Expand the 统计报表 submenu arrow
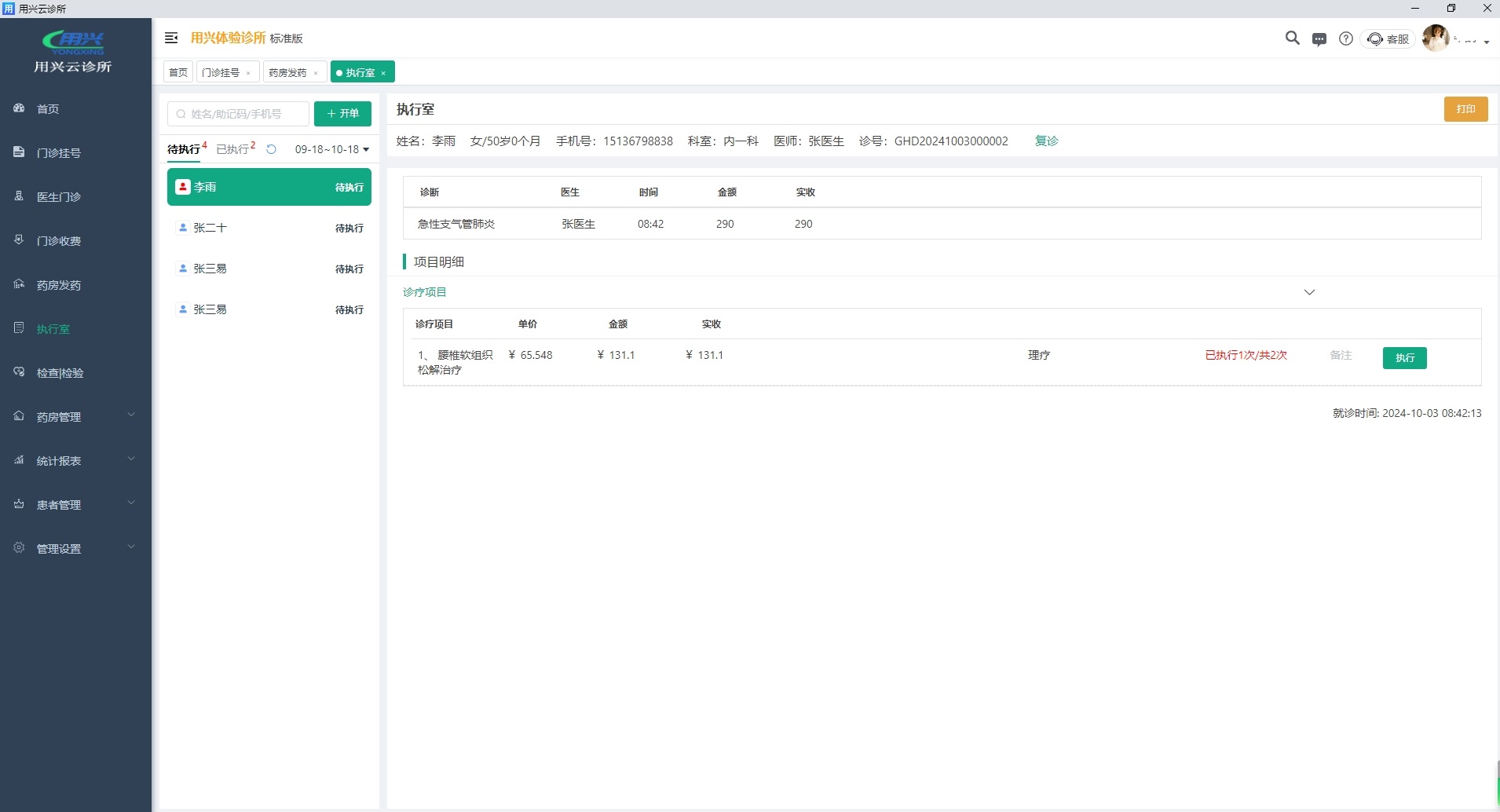Screen dimensions: 1500x812 coord(131,459)
